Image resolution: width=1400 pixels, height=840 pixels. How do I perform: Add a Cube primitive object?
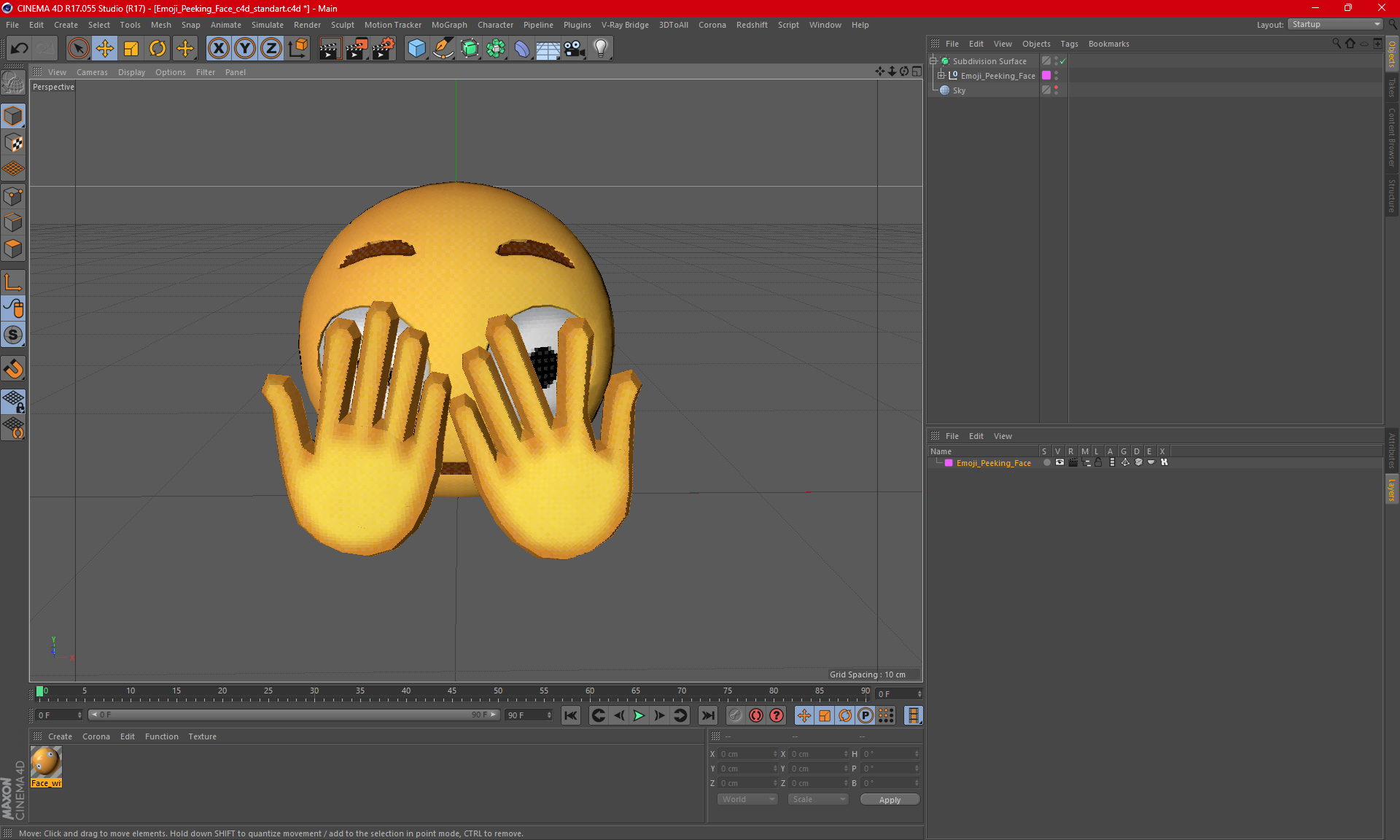416,48
